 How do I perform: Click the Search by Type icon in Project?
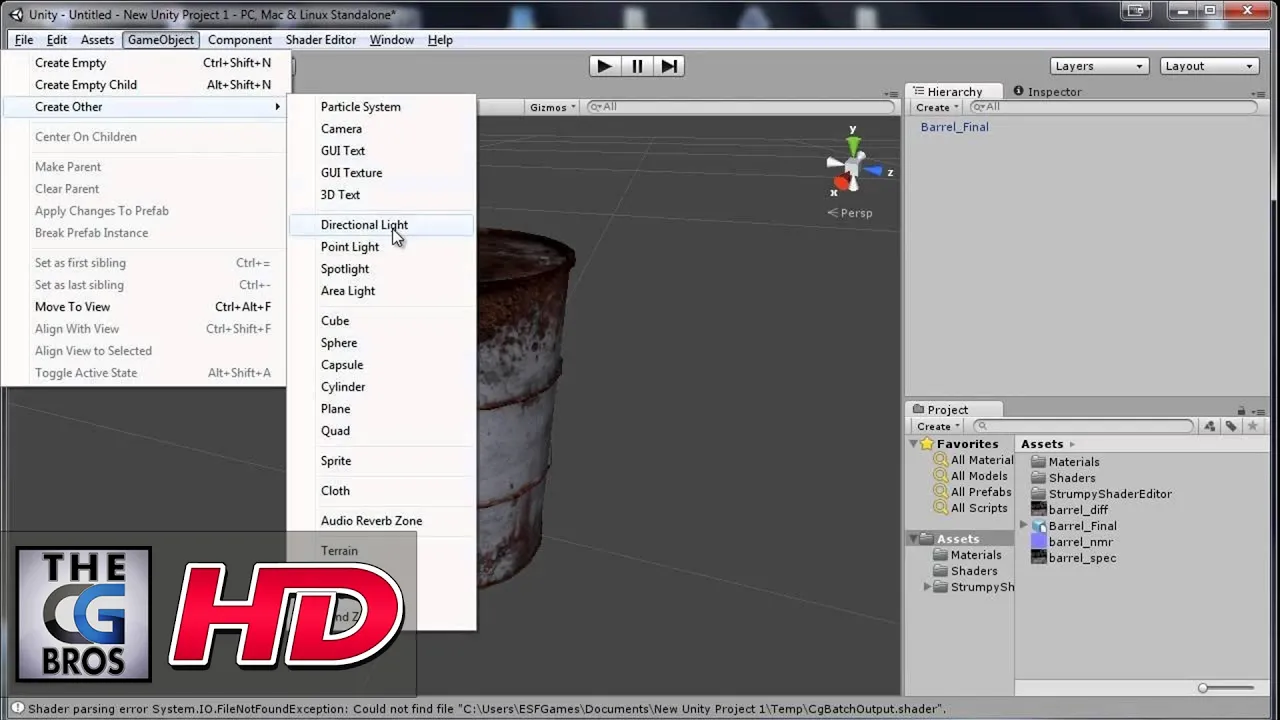1210,426
